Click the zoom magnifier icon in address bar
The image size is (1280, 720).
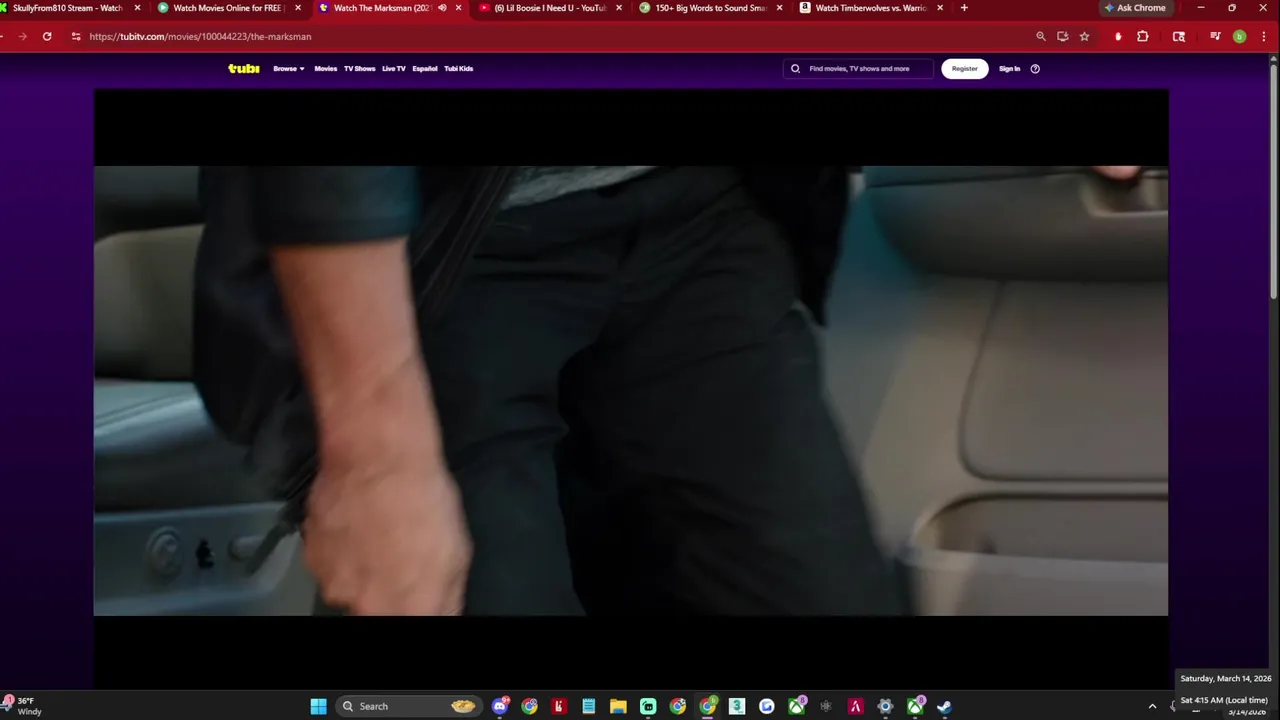tap(1041, 36)
